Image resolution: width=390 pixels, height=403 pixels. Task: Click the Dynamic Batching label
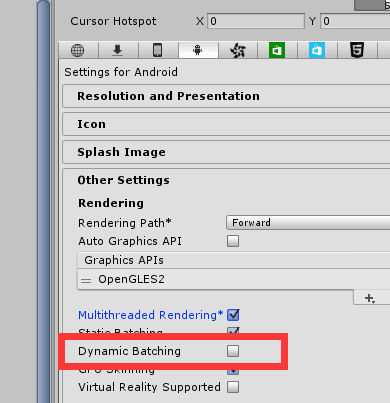click(129, 351)
